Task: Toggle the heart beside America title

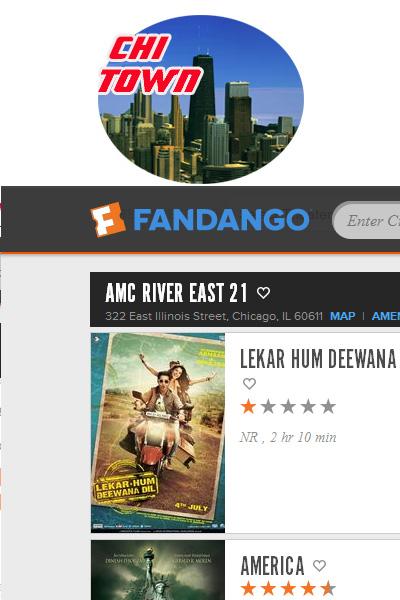Action: (x=319, y=566)
